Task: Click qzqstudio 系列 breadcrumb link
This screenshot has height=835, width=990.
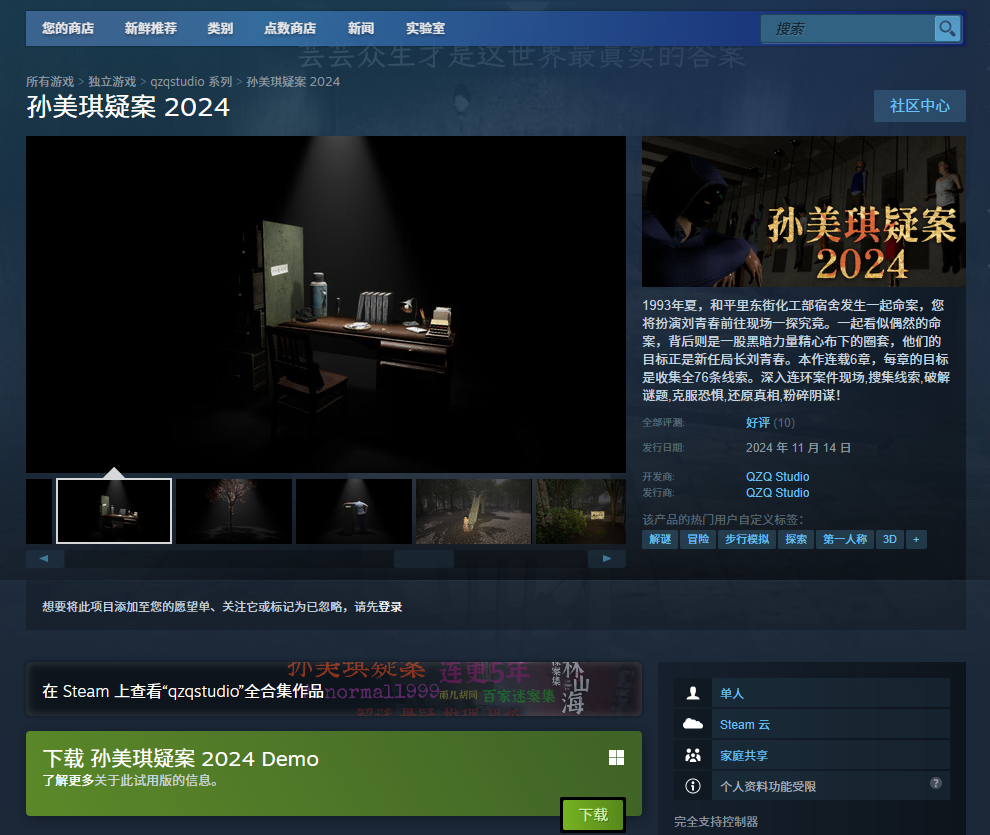Action: [191, 81]
